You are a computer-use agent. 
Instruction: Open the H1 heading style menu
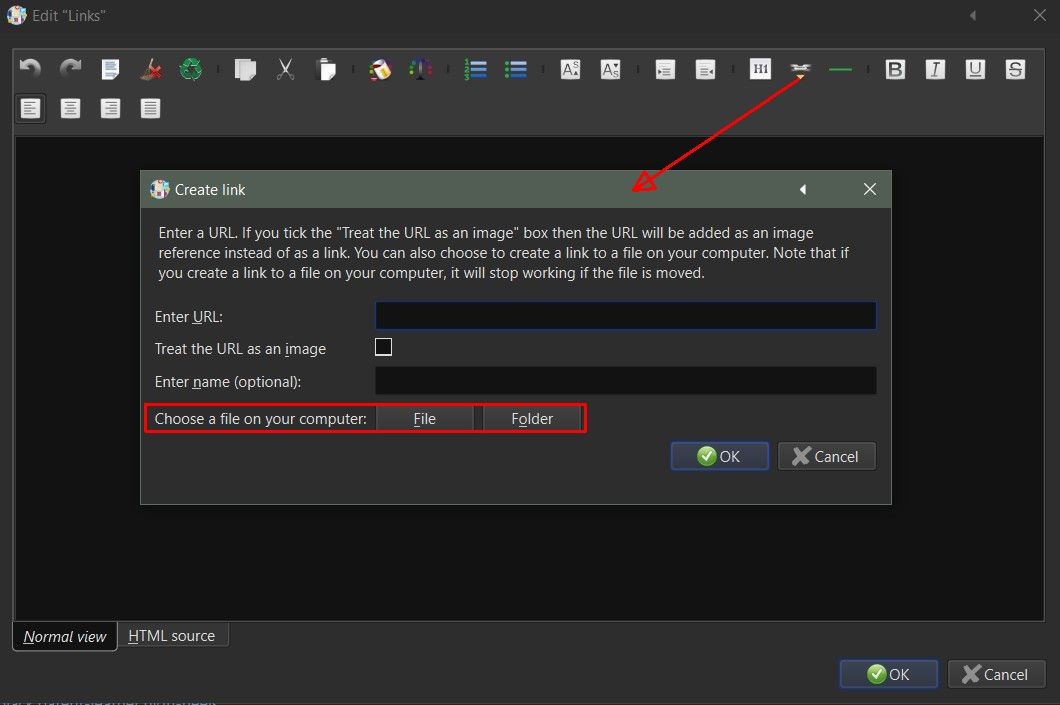pyautogui.click(x=761, y=69)
